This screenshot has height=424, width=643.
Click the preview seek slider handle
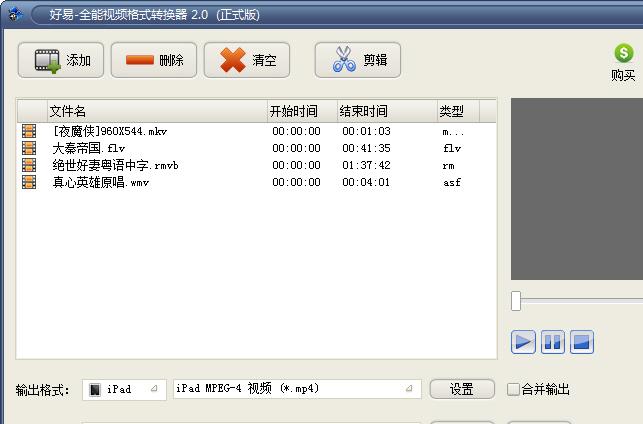[x=516, y=301]
